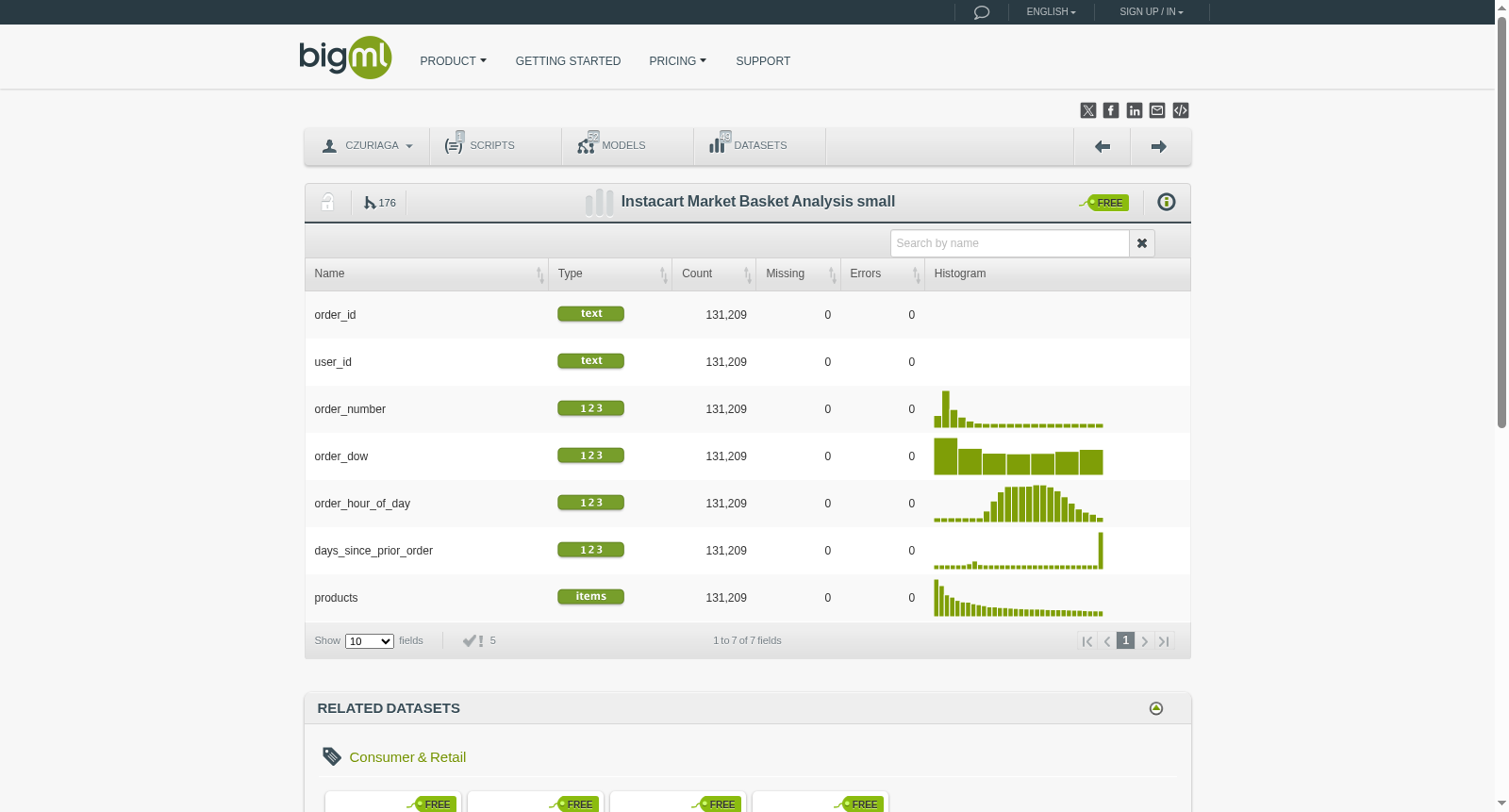This screenshot has height=812, width=1509.
Task: Click the numeric badge for order_hour_of_day
Action: [x=590, y=503]
